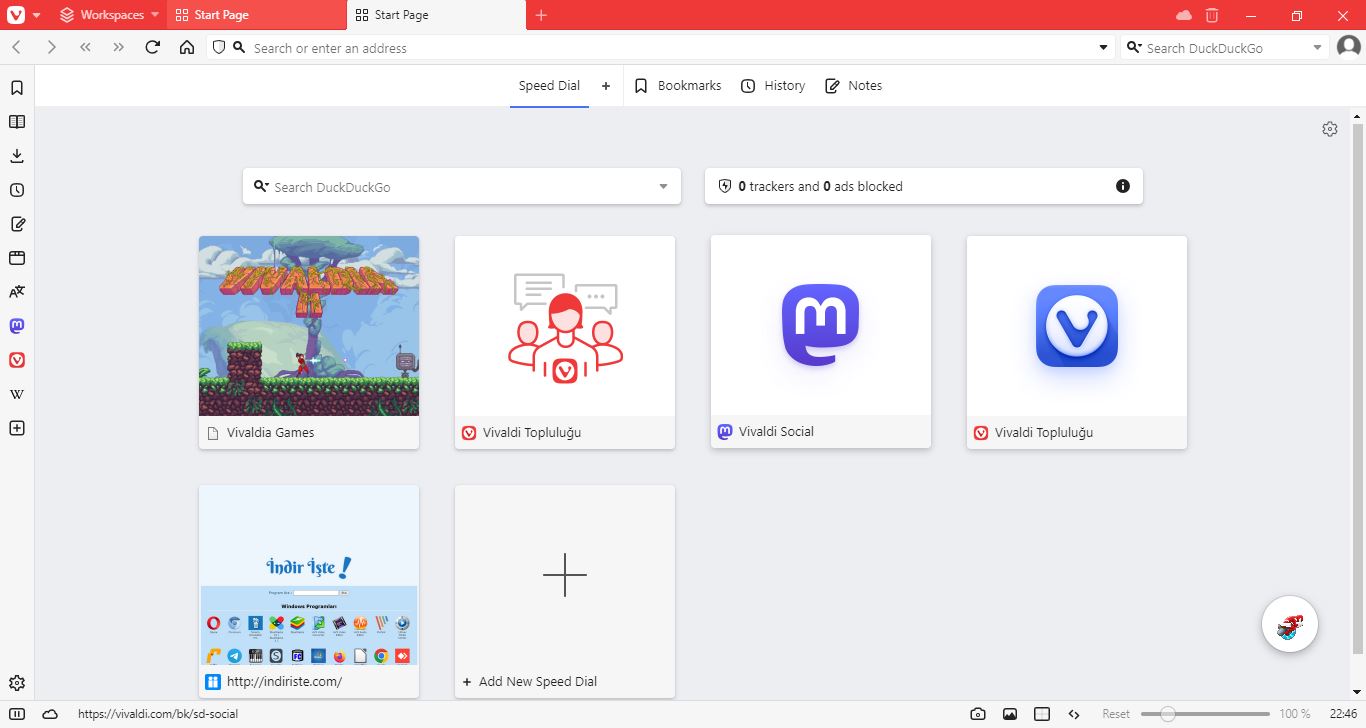Open the Window panel in sidebar
Screen dimensions: 1366x728
(x=17, y=258)
